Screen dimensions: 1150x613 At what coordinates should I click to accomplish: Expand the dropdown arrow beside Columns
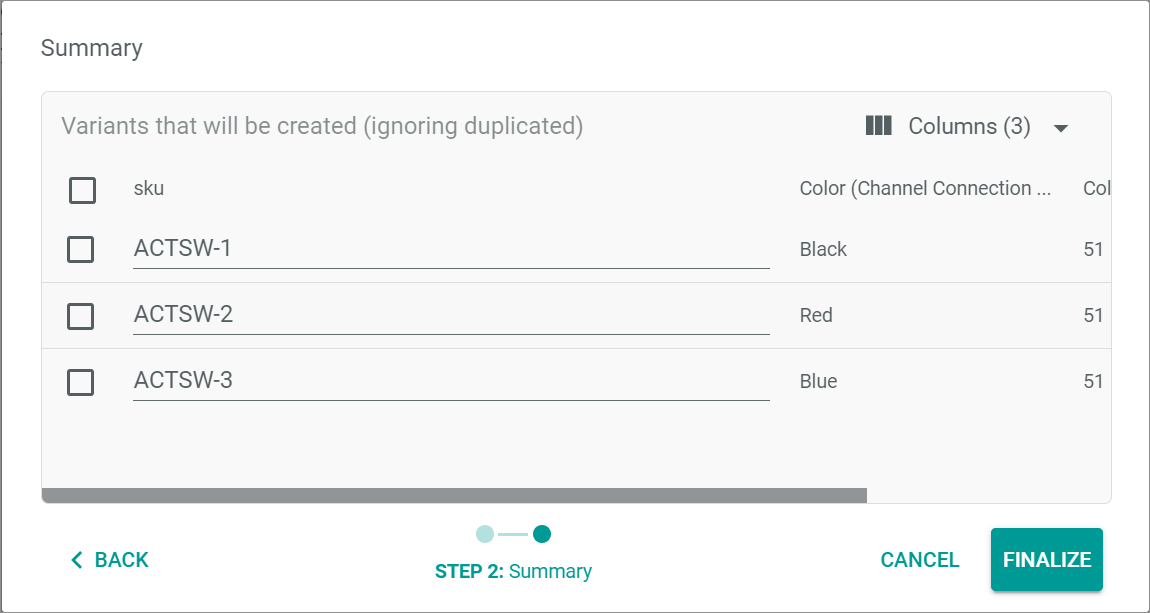click(1061, 128)
